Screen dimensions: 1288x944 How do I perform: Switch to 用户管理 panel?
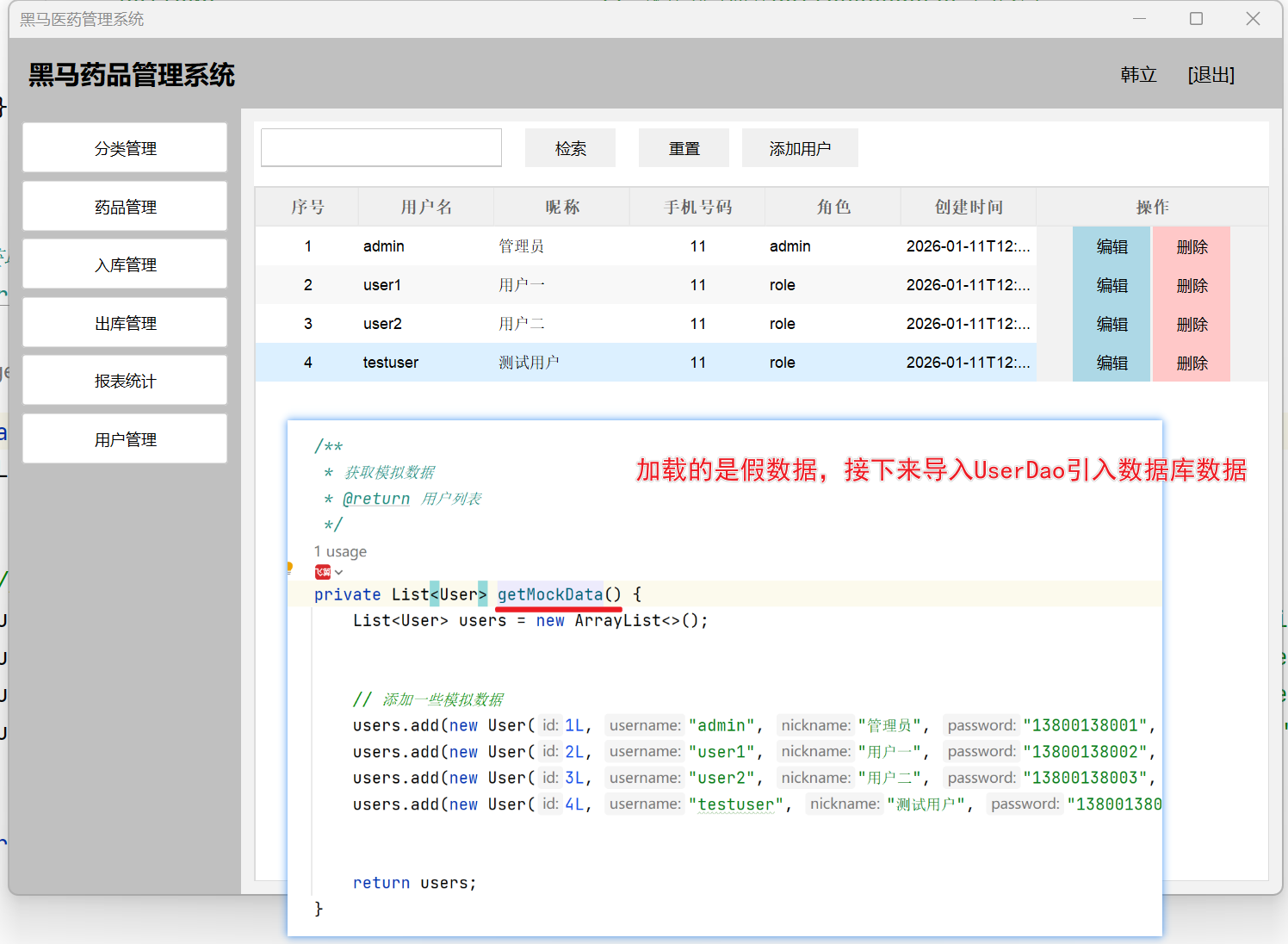click(x=125, y=439)
